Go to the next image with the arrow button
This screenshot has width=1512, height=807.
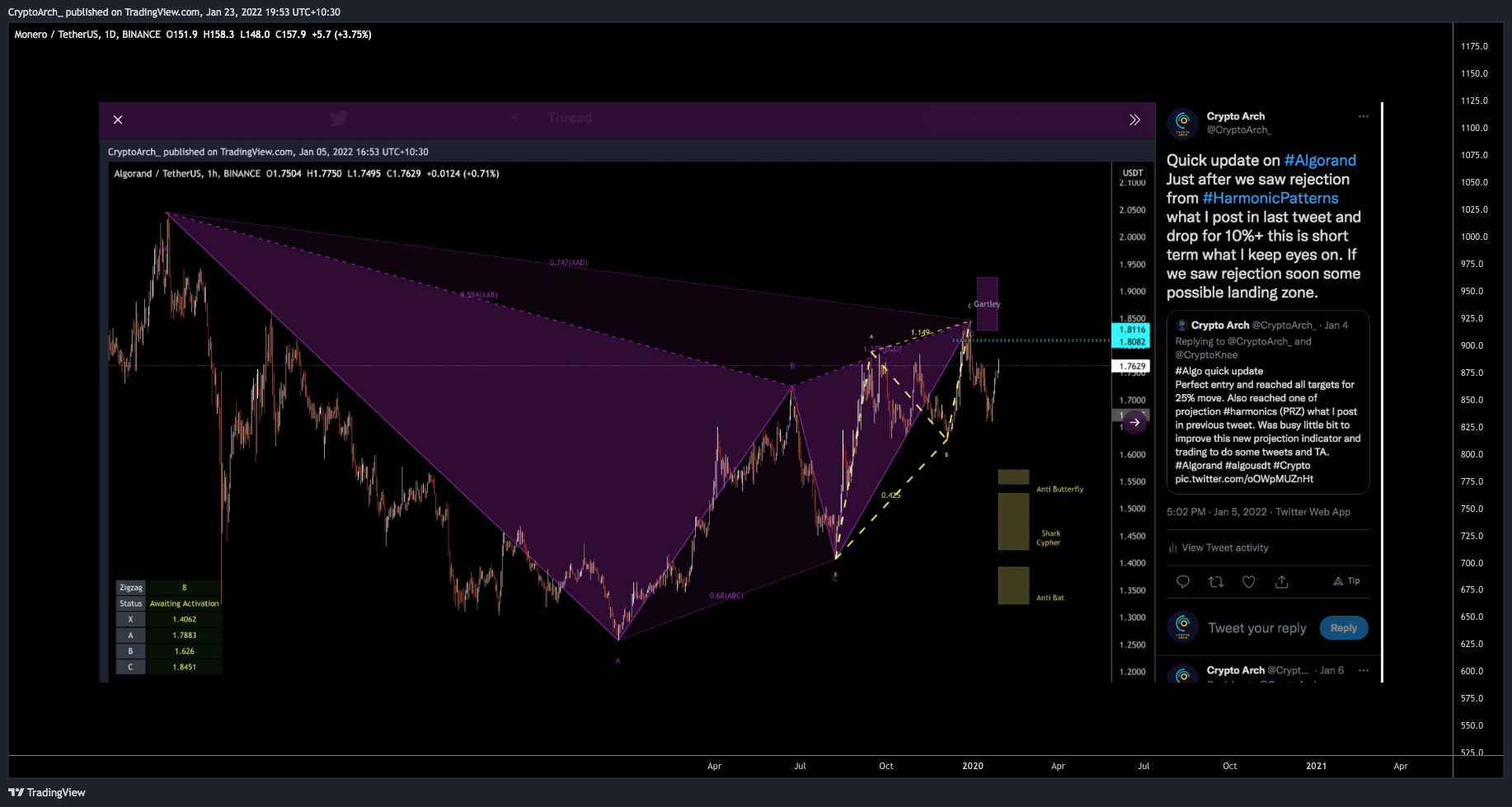1135,422
